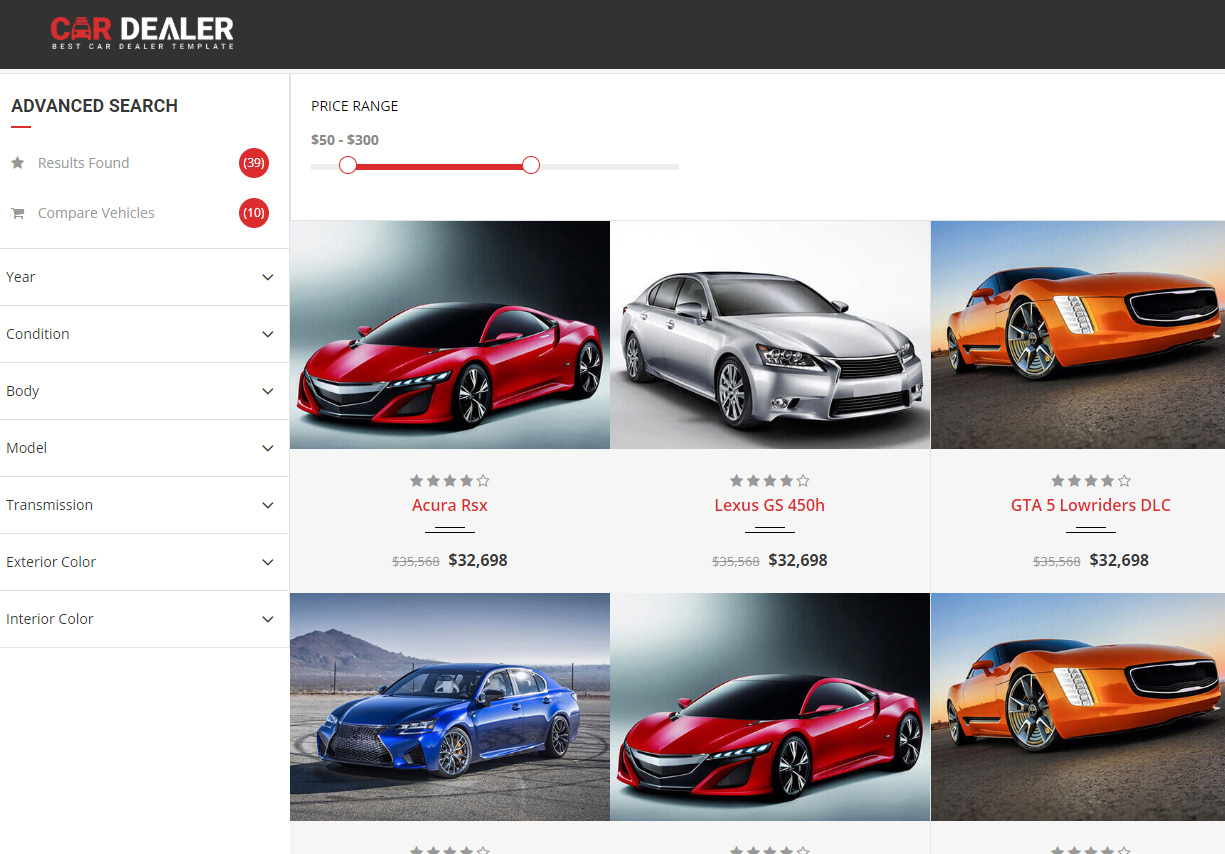1225x854 pixels.
Task: Click the '$50 - $300' price range value
Action: click(x=345, y=140)
